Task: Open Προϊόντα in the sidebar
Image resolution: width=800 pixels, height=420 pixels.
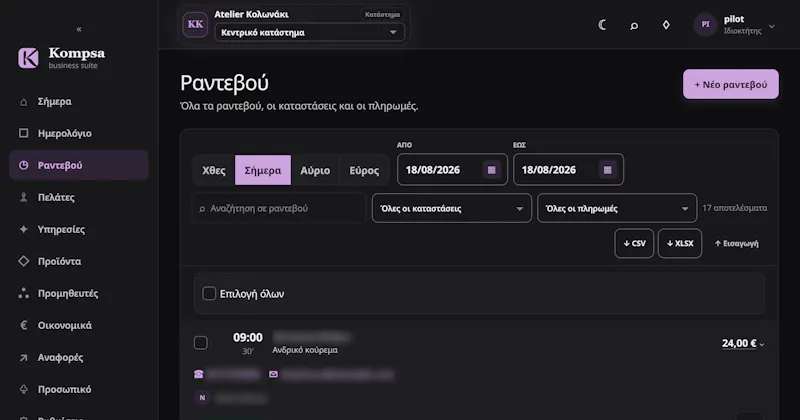Action: coord(79,261)
